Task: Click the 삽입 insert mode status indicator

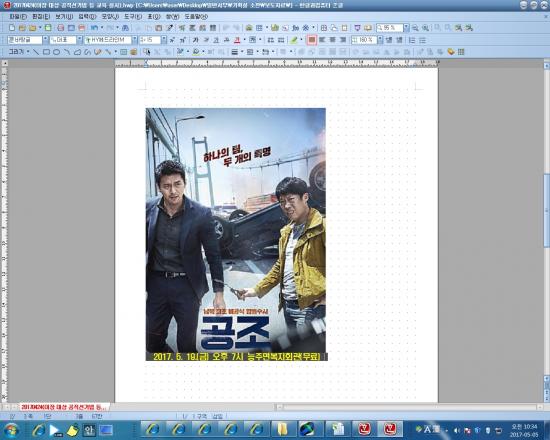Action: pos(217,416)
